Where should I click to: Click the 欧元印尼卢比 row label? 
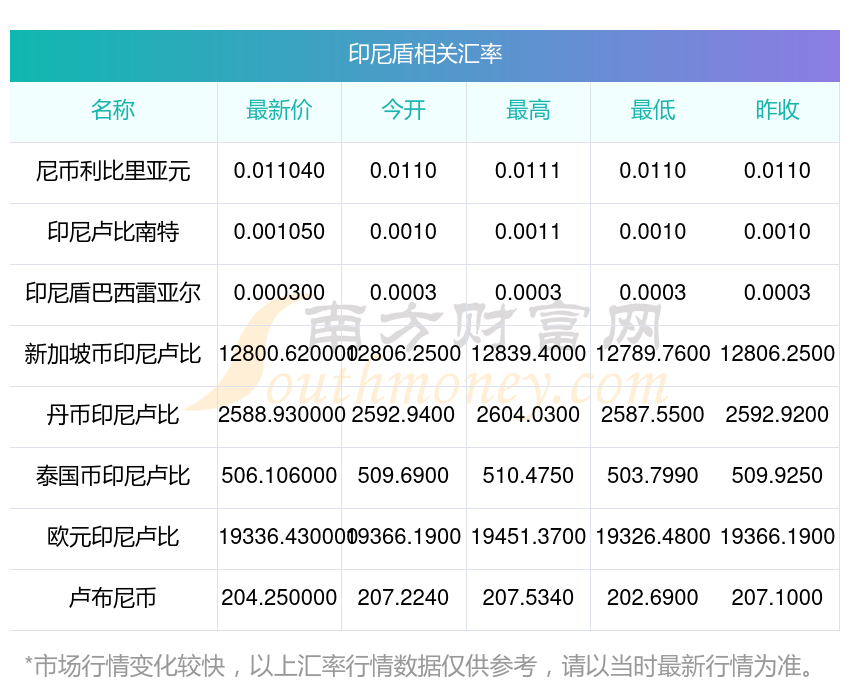coord(114,538)
